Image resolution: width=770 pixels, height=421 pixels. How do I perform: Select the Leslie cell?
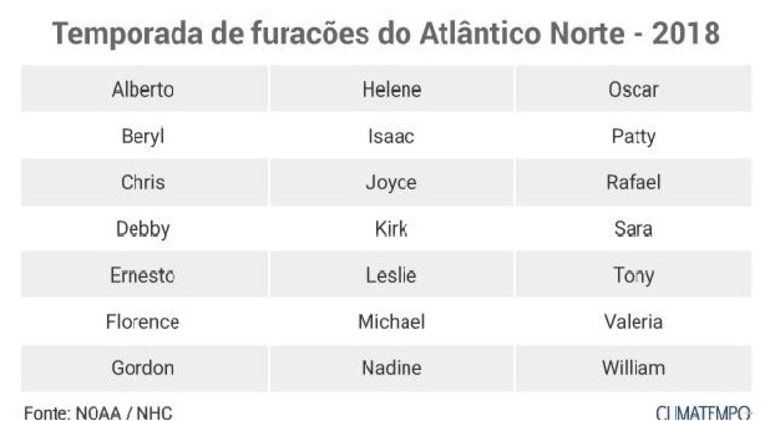pos(391,275)
